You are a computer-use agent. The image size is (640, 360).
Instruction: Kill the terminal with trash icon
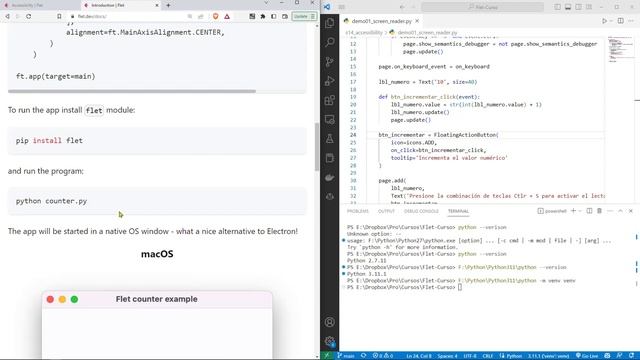[x=599, y=211]
